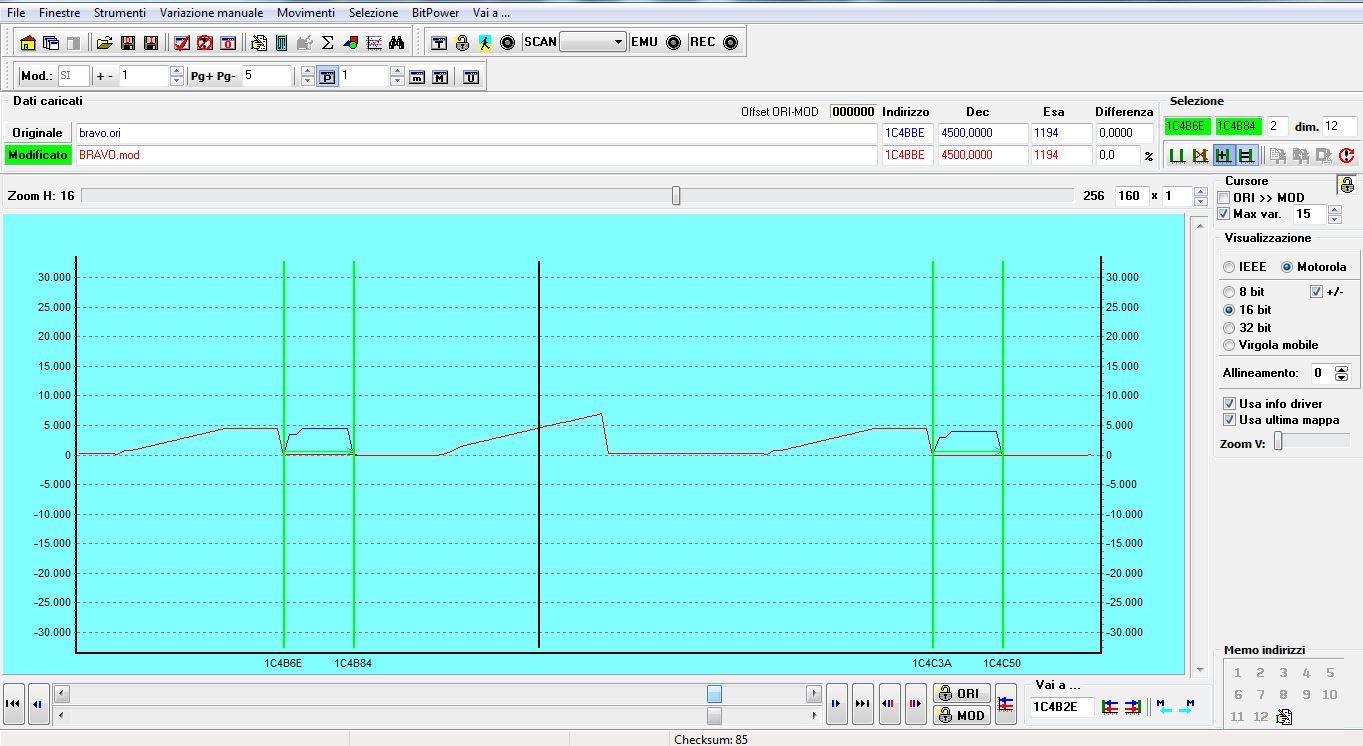Click the Originale button
This screenshot has width=1363, height=746.
(x=37, y=133)
